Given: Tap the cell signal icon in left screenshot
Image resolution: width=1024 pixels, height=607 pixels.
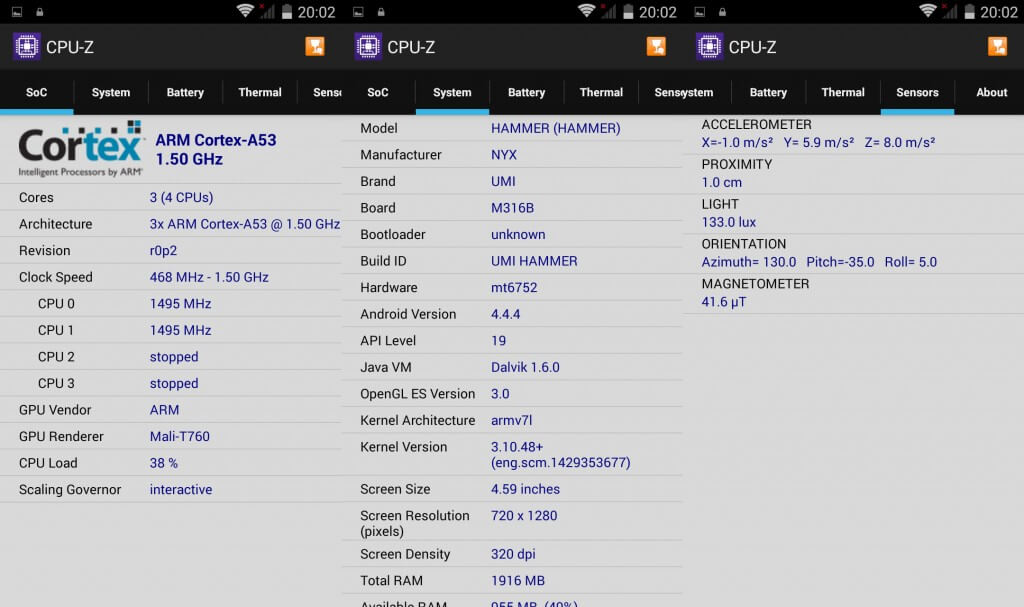Looking at the screenshot, I should (266, 11).
